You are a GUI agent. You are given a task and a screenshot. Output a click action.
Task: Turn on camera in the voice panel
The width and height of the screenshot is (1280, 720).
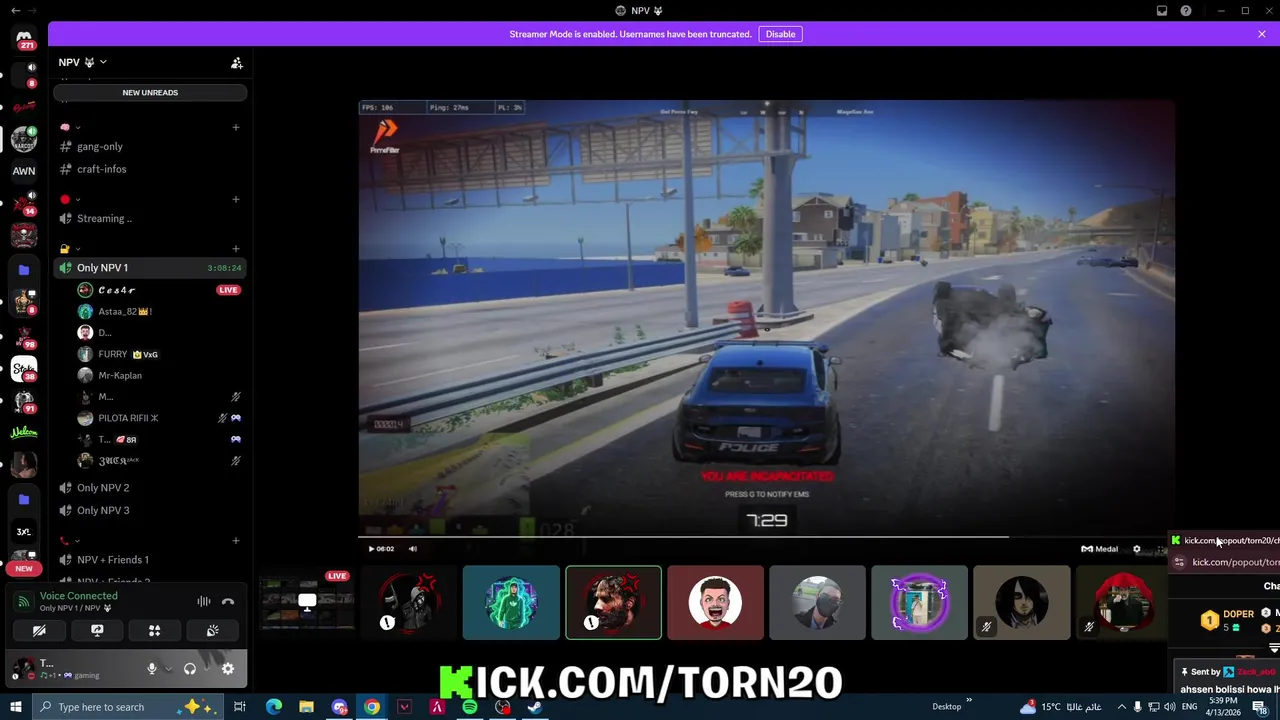click(x=39, y=631)
